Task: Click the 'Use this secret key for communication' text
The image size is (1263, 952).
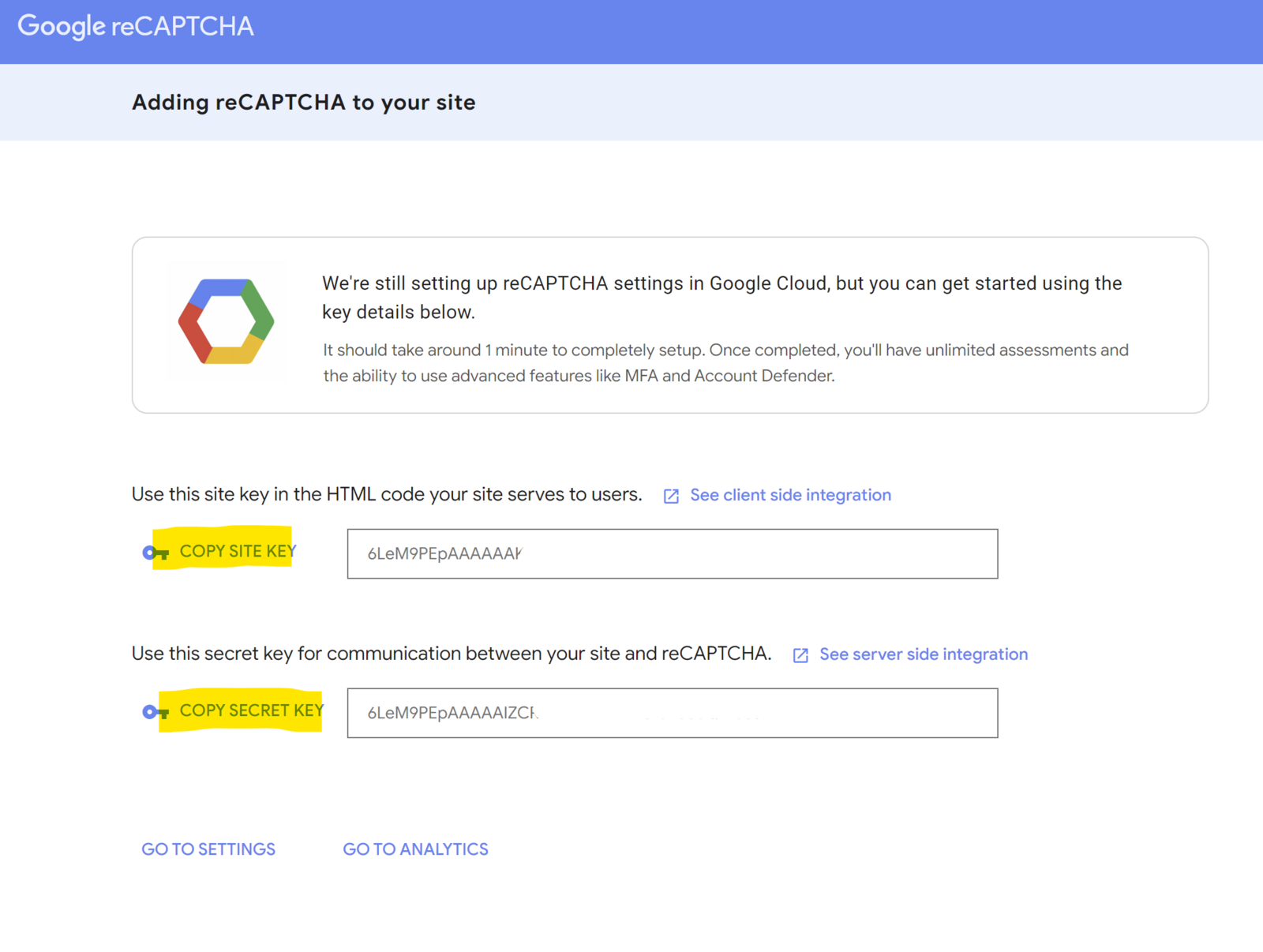Action: [452, 654]
